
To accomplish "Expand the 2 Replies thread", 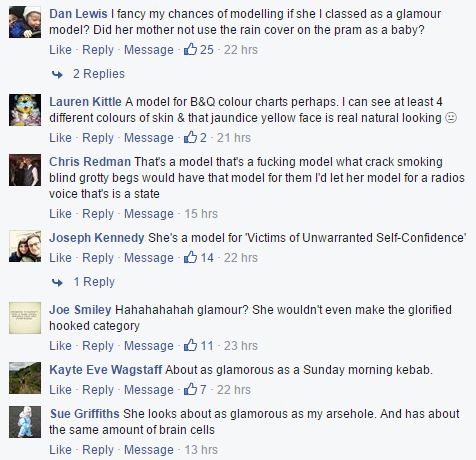I will pos(99,74).
